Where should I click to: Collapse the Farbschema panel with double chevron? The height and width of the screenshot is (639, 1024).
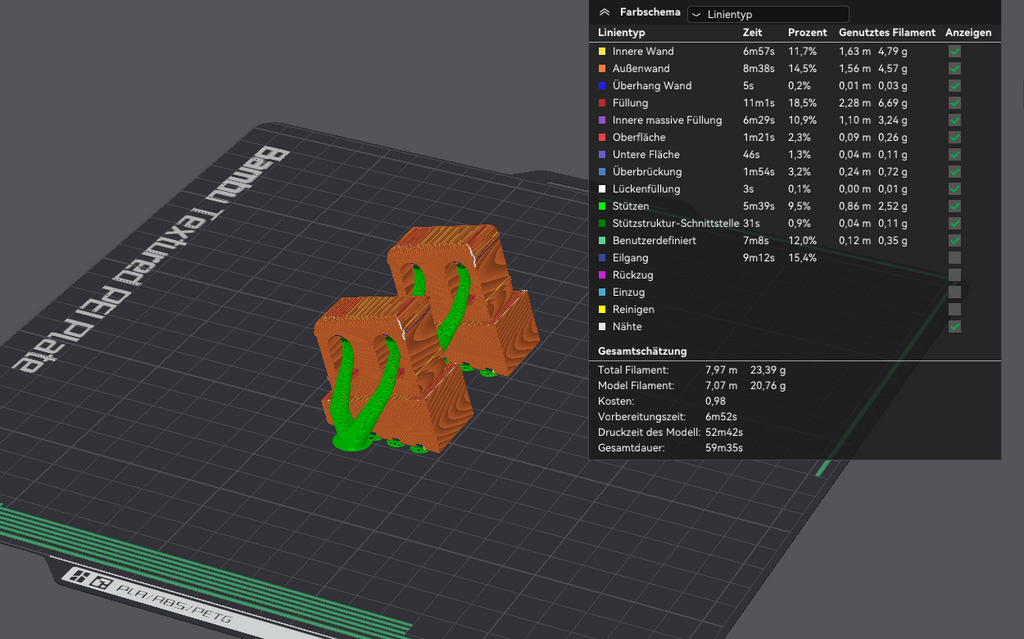[604, 12]
